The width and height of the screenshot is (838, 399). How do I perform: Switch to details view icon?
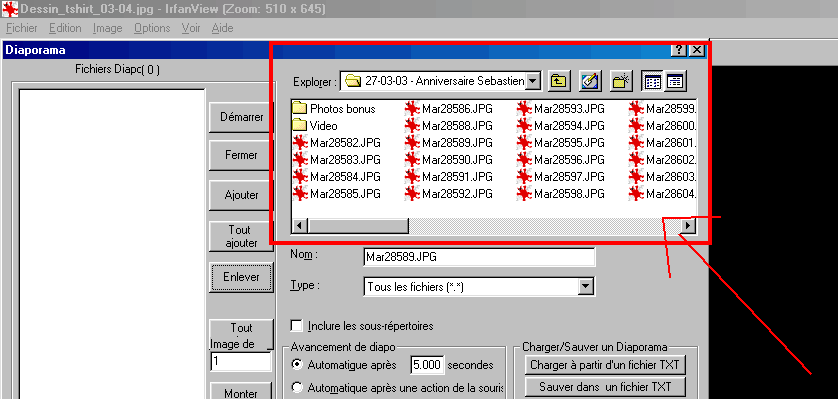coord(676,81)
